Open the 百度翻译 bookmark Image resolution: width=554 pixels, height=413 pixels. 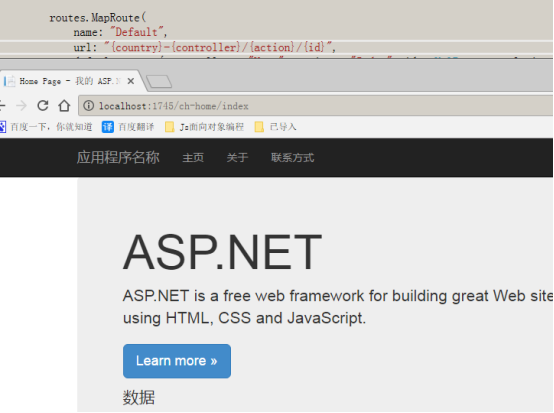(x=128, y=127)
